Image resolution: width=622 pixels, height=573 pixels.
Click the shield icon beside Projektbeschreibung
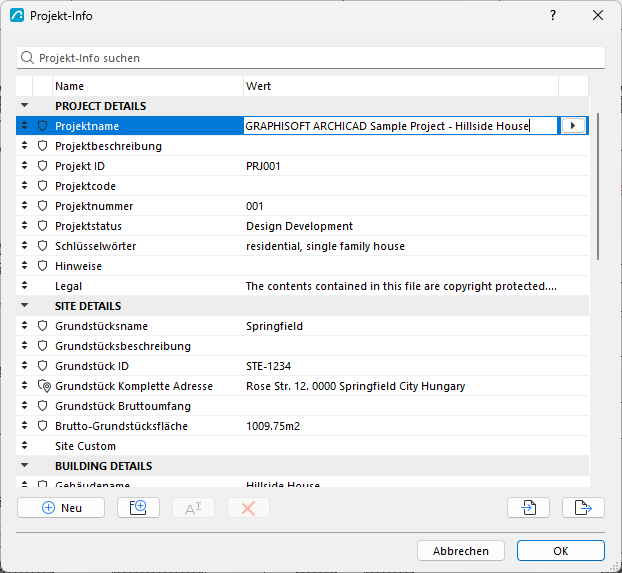point(42,146)
